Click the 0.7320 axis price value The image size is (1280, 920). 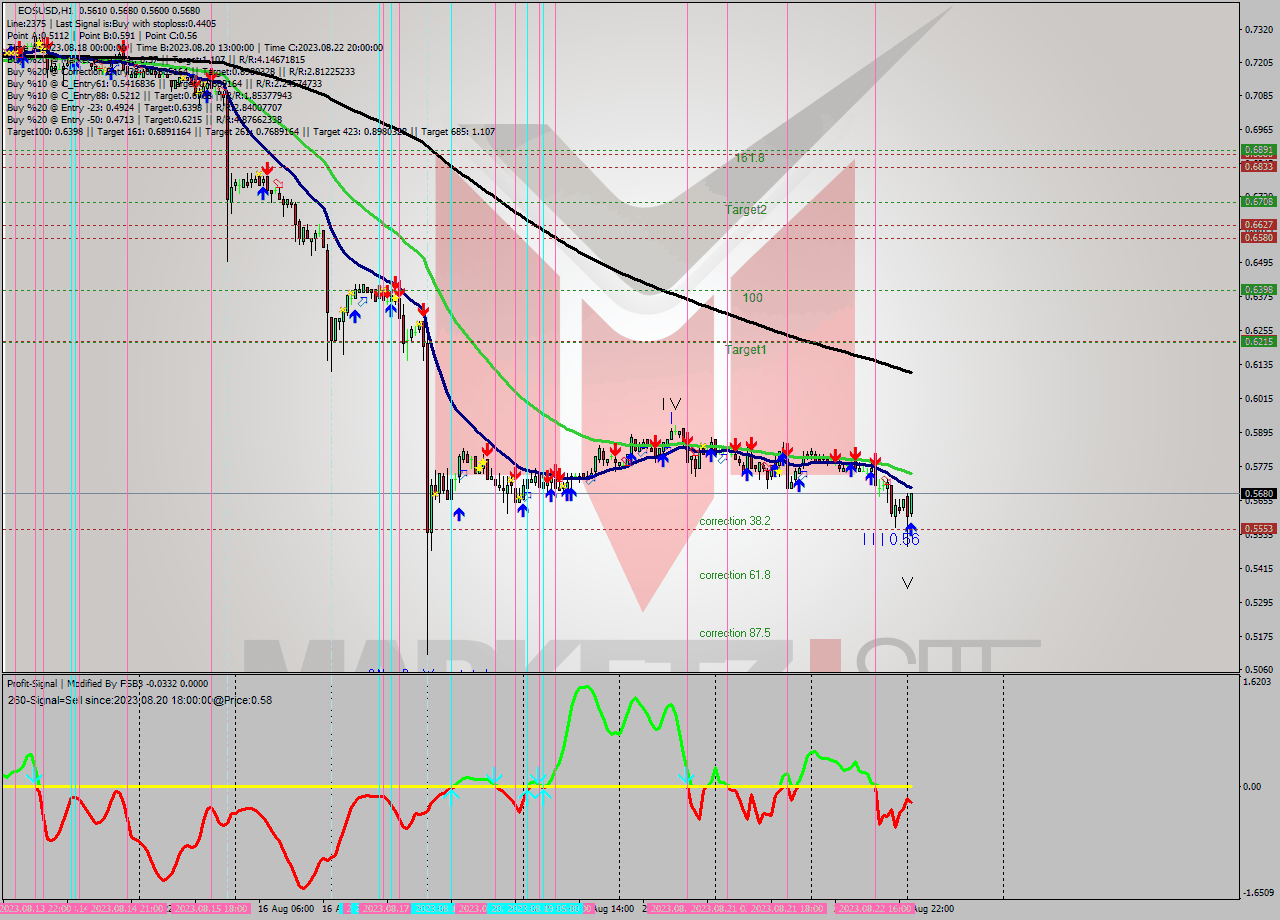1257,29
